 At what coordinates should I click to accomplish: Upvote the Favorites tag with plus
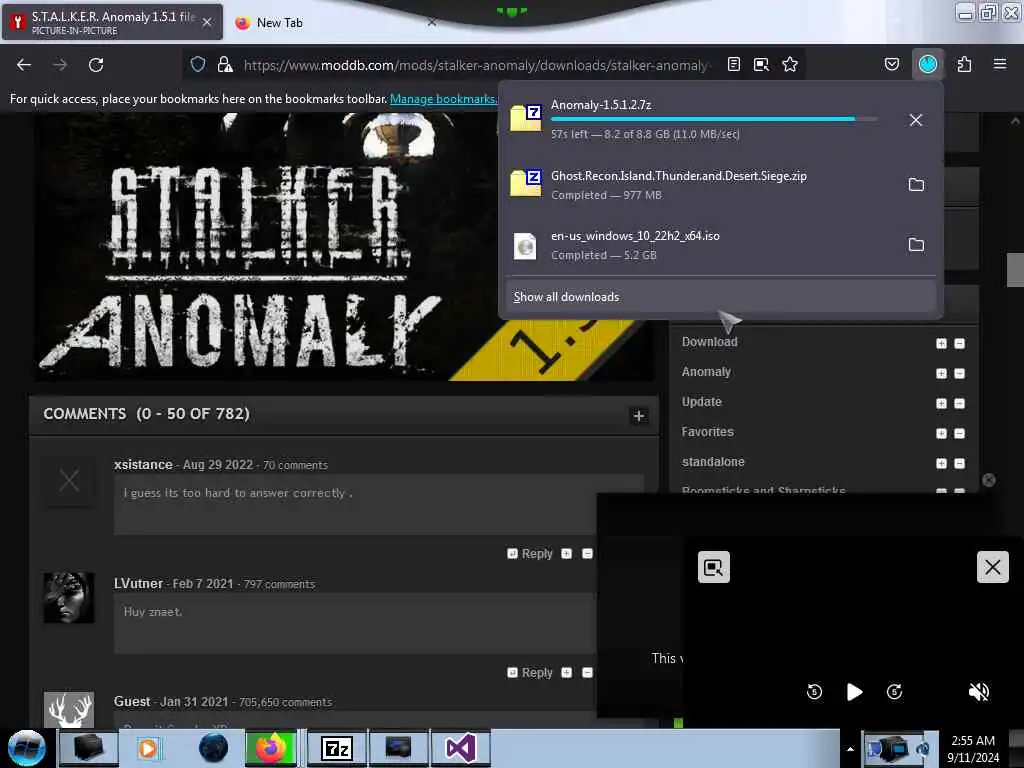pos(941,434)
